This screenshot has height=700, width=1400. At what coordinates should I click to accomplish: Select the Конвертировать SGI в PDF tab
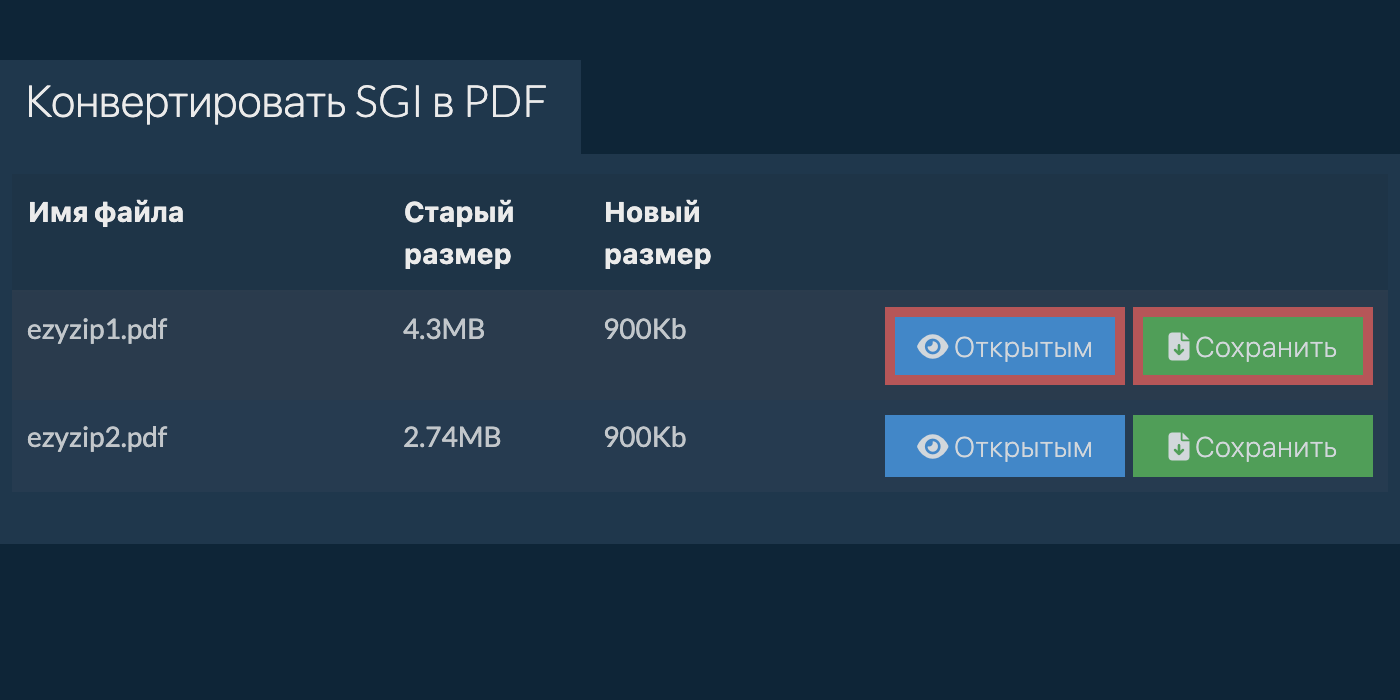coord(287,104)
